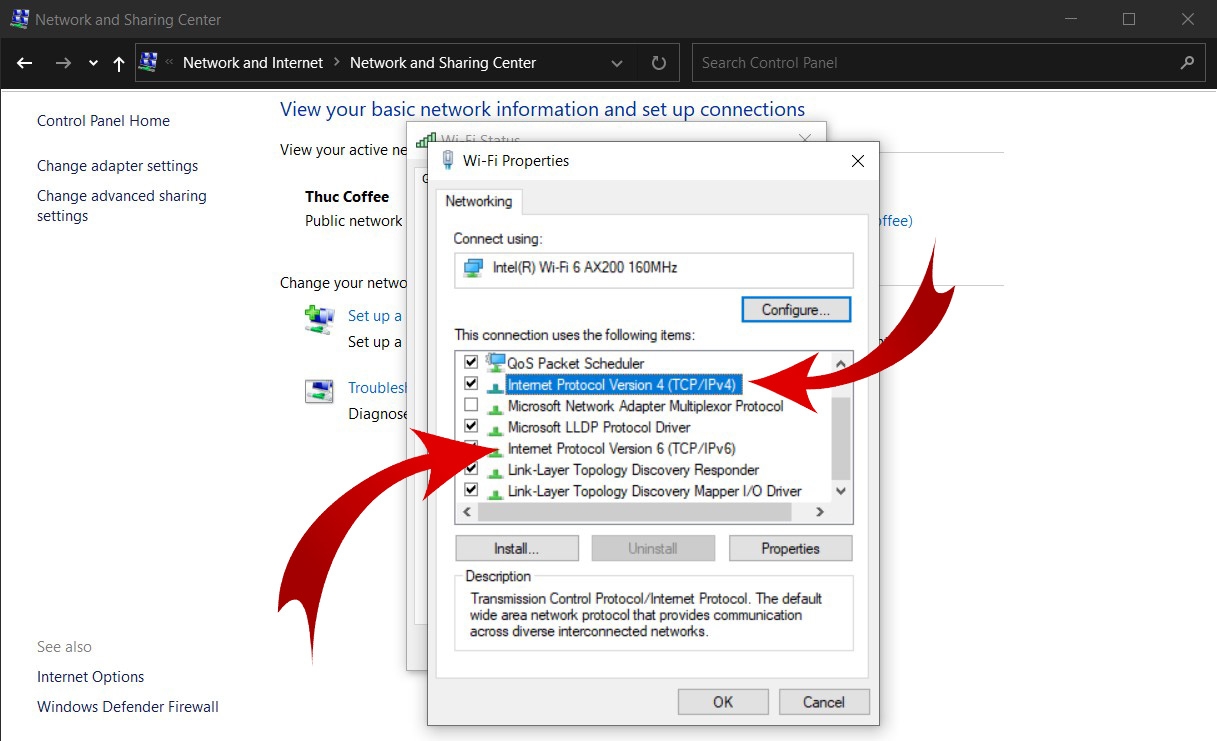
Task: Open Windows Defender Firewall link
Action: coord(127,707)
